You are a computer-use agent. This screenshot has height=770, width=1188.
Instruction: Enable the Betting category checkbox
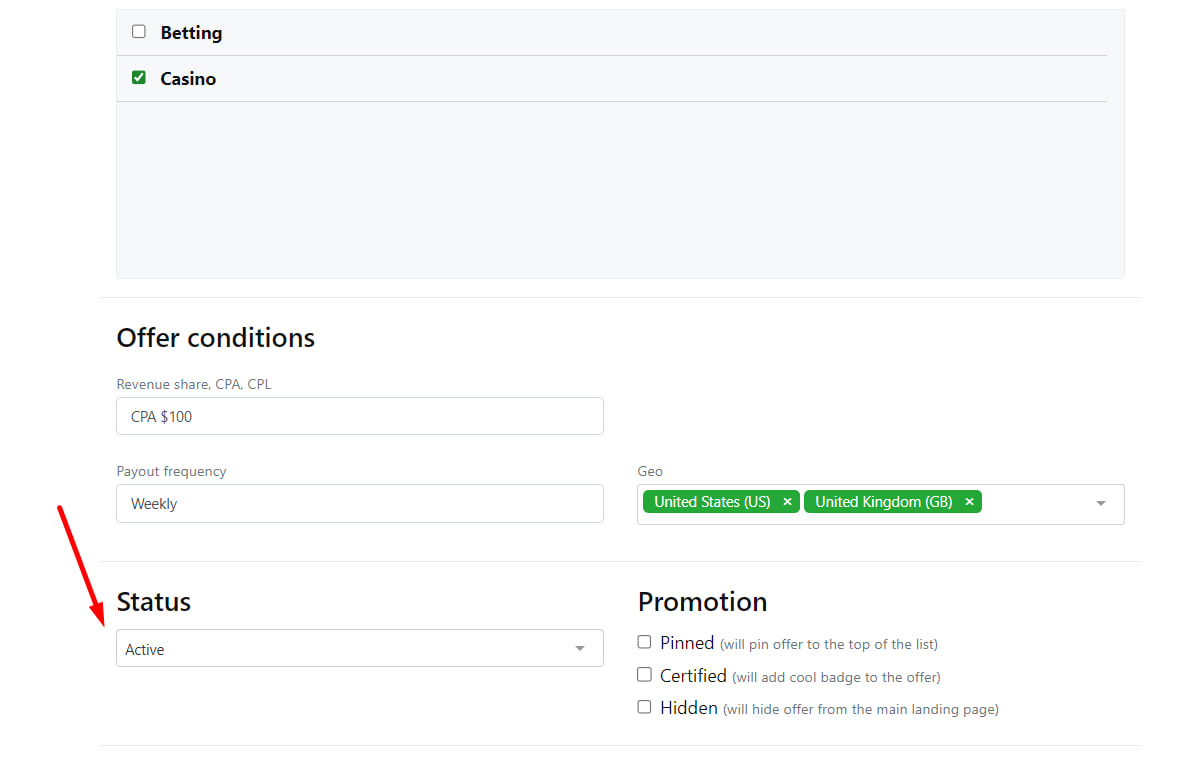pos(139,32)
